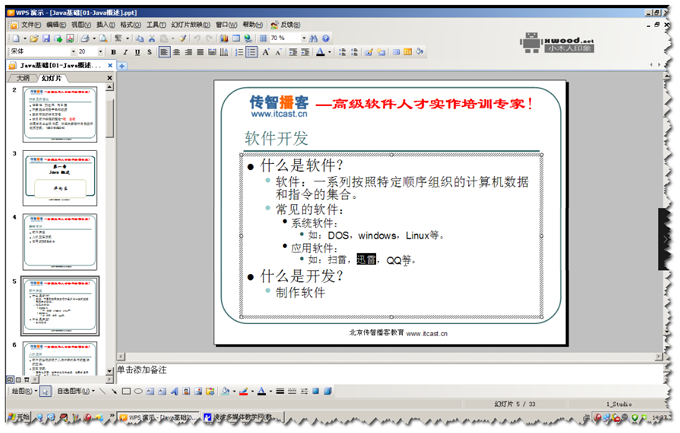Toggle underline formatting
Viewport: 680px width, 433px height.
point(137,52)
